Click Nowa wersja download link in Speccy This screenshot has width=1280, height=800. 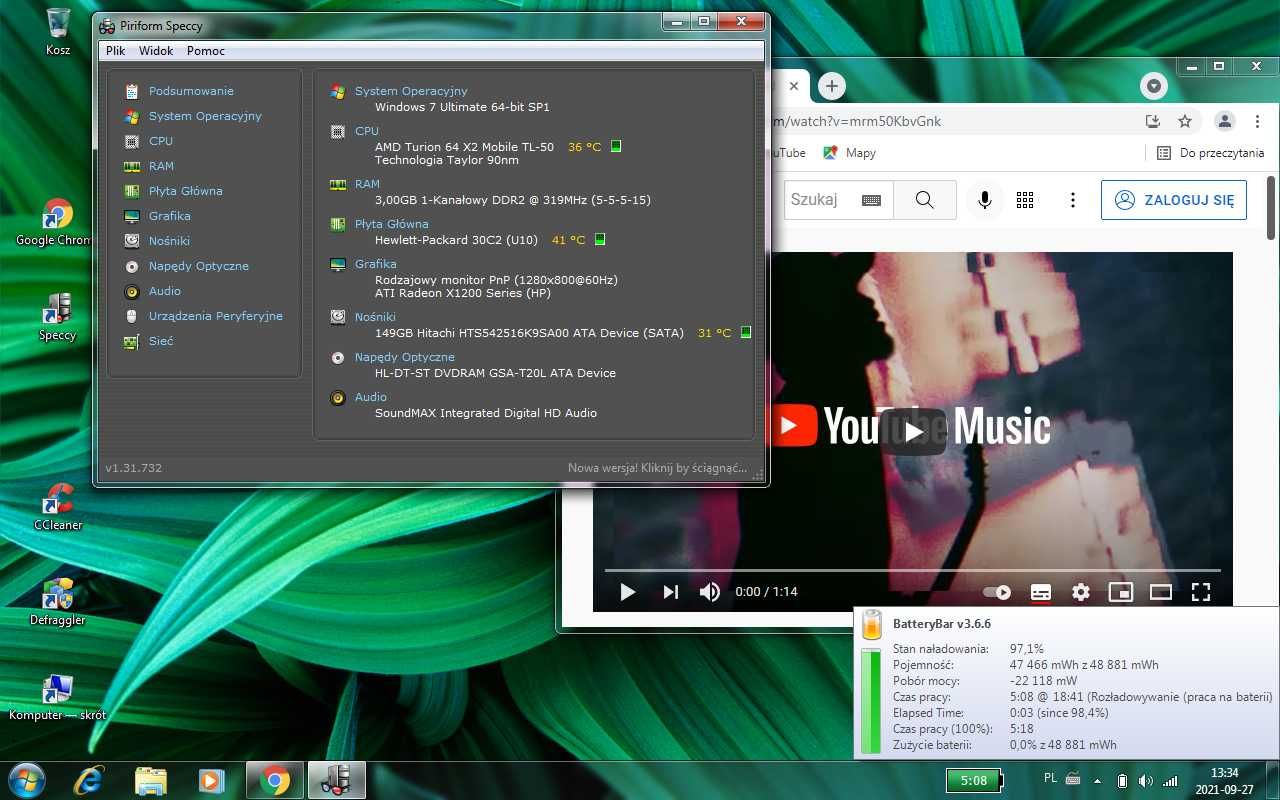658,468
